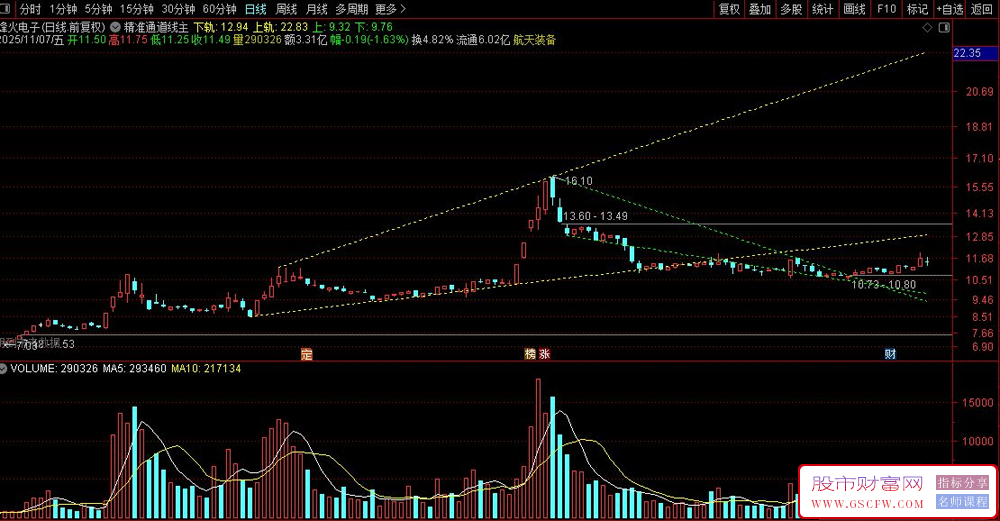Switch to 60分钟 period
The height and width of the screenshot is (521, 1000).
[219, 10]
